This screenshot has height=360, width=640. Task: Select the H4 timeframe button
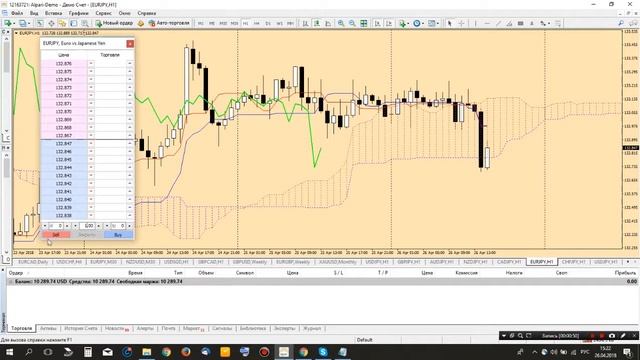coord(257,24)
